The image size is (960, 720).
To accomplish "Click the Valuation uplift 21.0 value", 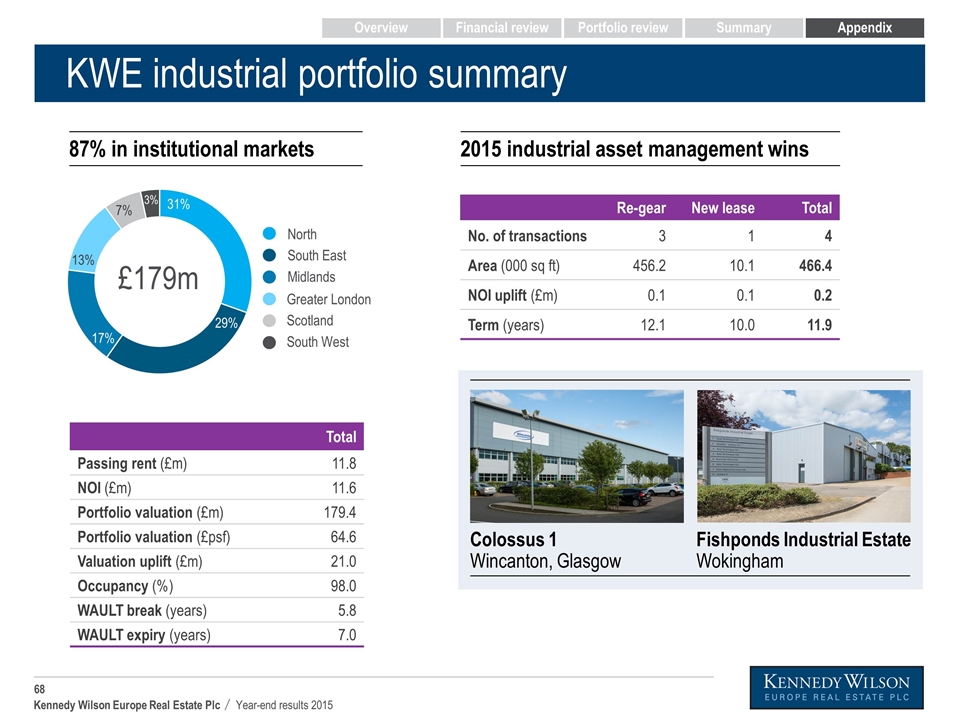I will click(343, 561).
